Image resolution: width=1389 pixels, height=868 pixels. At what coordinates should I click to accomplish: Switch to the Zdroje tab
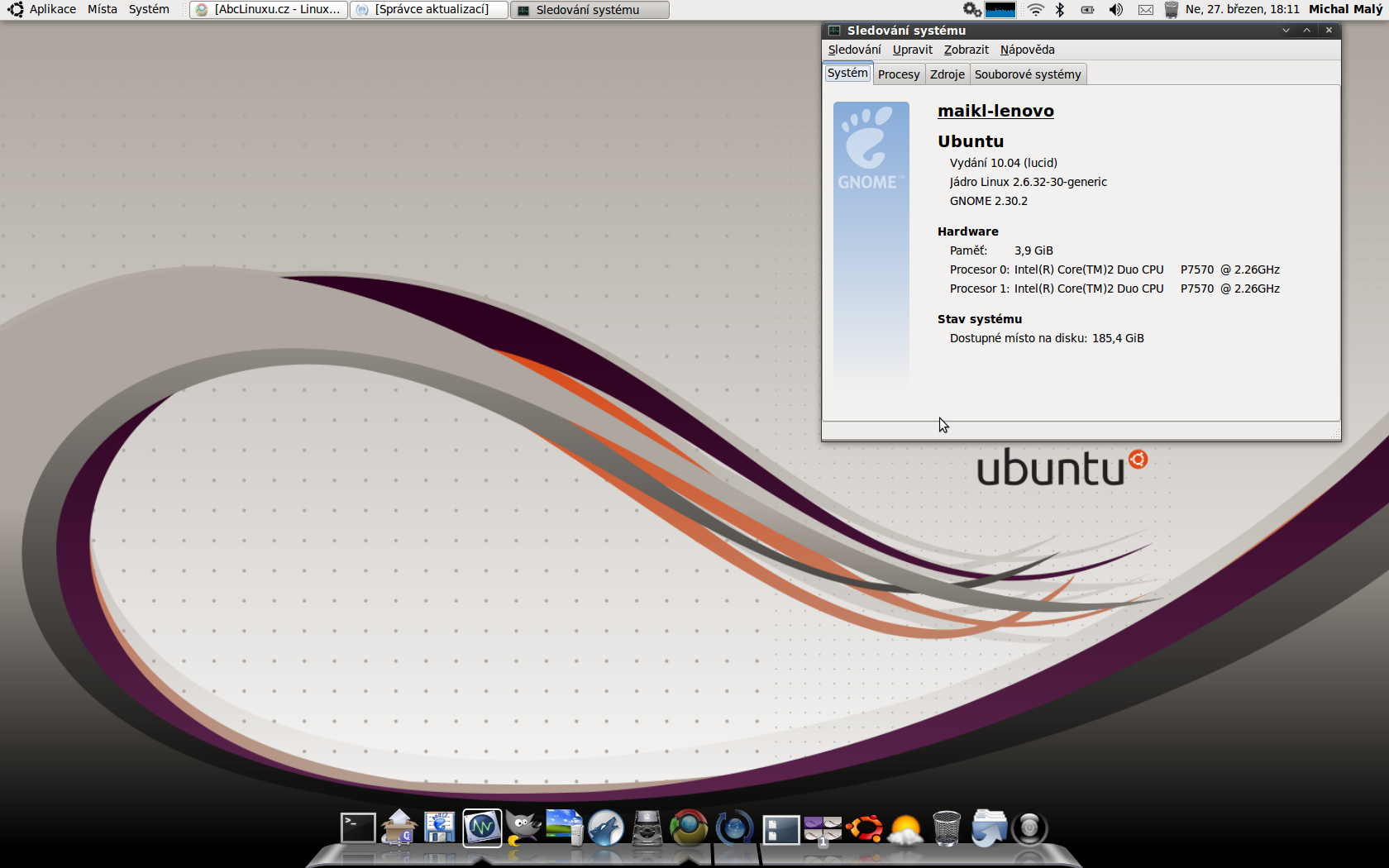tap(947, 74)
